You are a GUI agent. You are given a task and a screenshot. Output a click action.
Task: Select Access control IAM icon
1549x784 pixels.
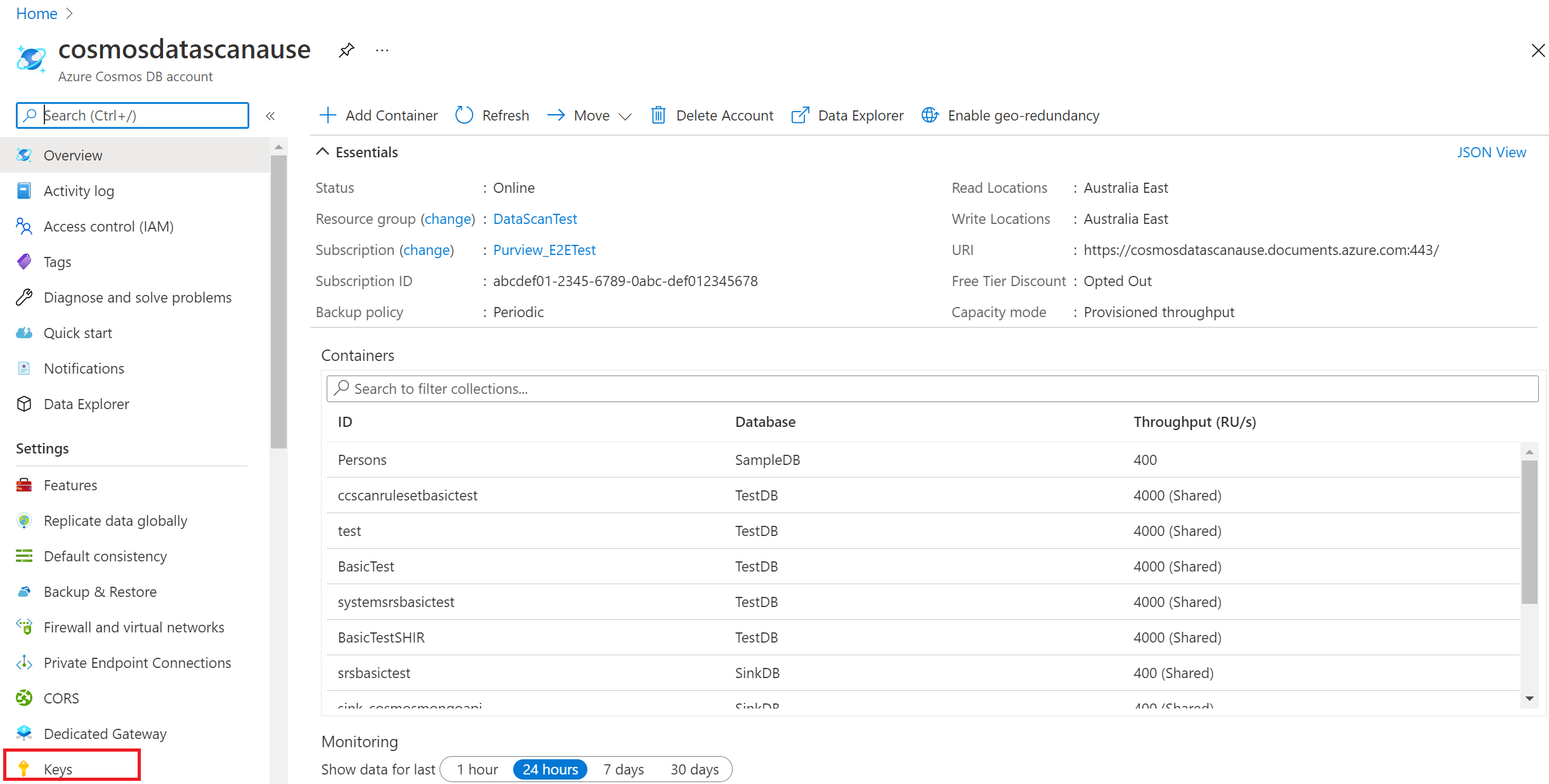(x=26, y=226)
